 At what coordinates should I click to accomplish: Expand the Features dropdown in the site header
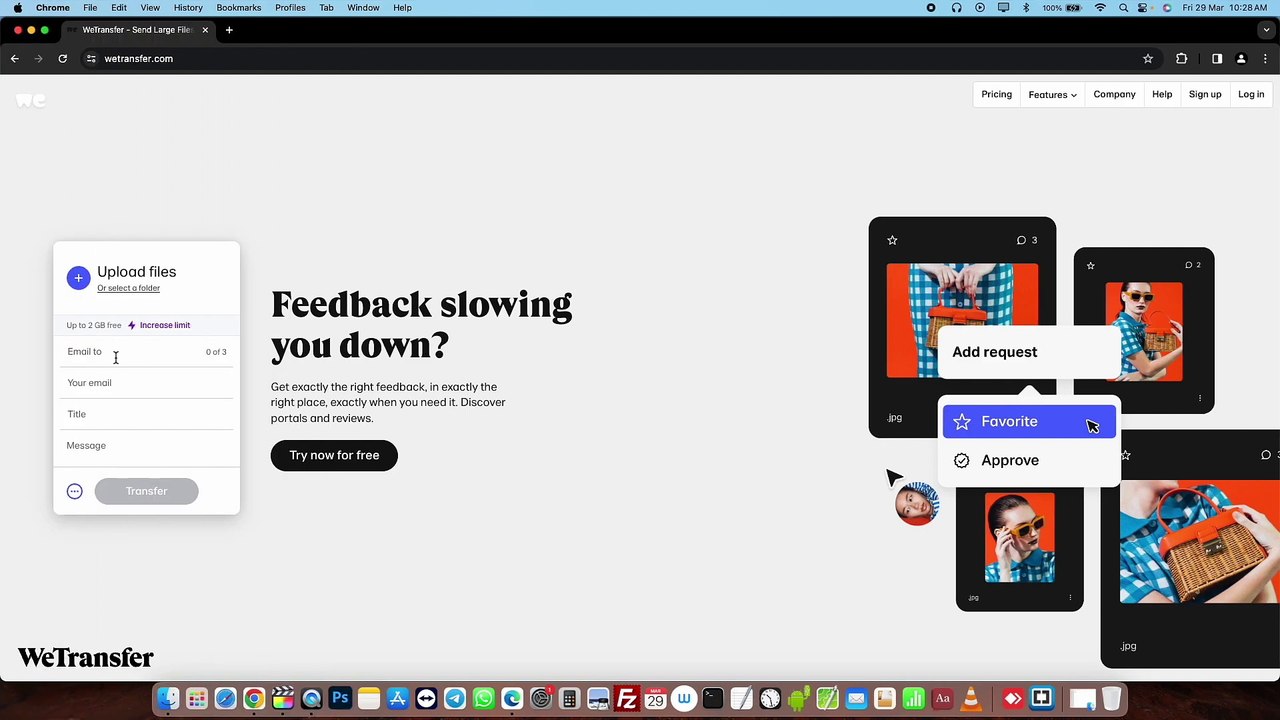point(1053,95)
